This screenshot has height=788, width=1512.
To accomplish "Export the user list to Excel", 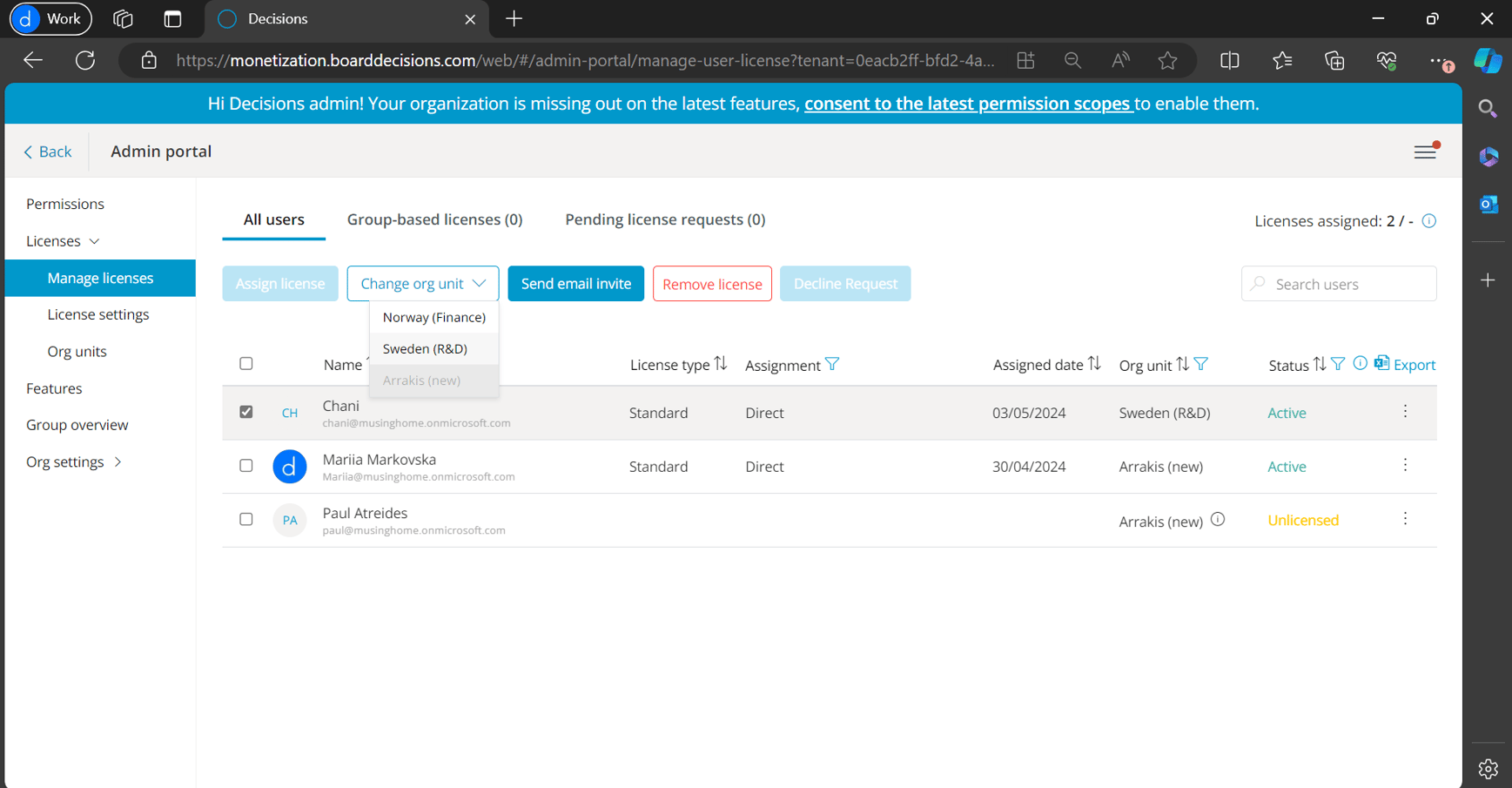I will coord(1405,365).
